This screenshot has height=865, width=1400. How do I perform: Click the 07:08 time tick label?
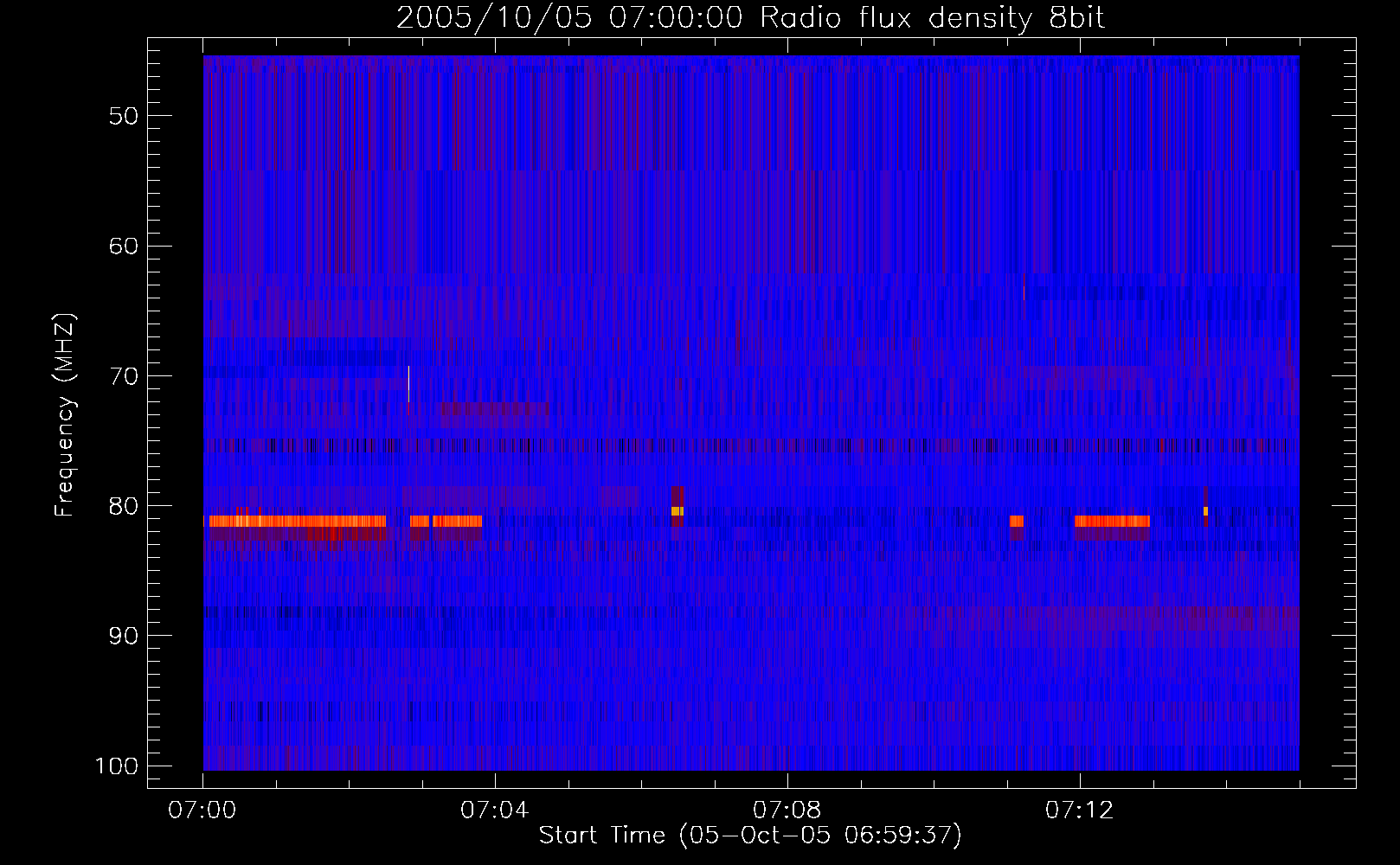787,811
